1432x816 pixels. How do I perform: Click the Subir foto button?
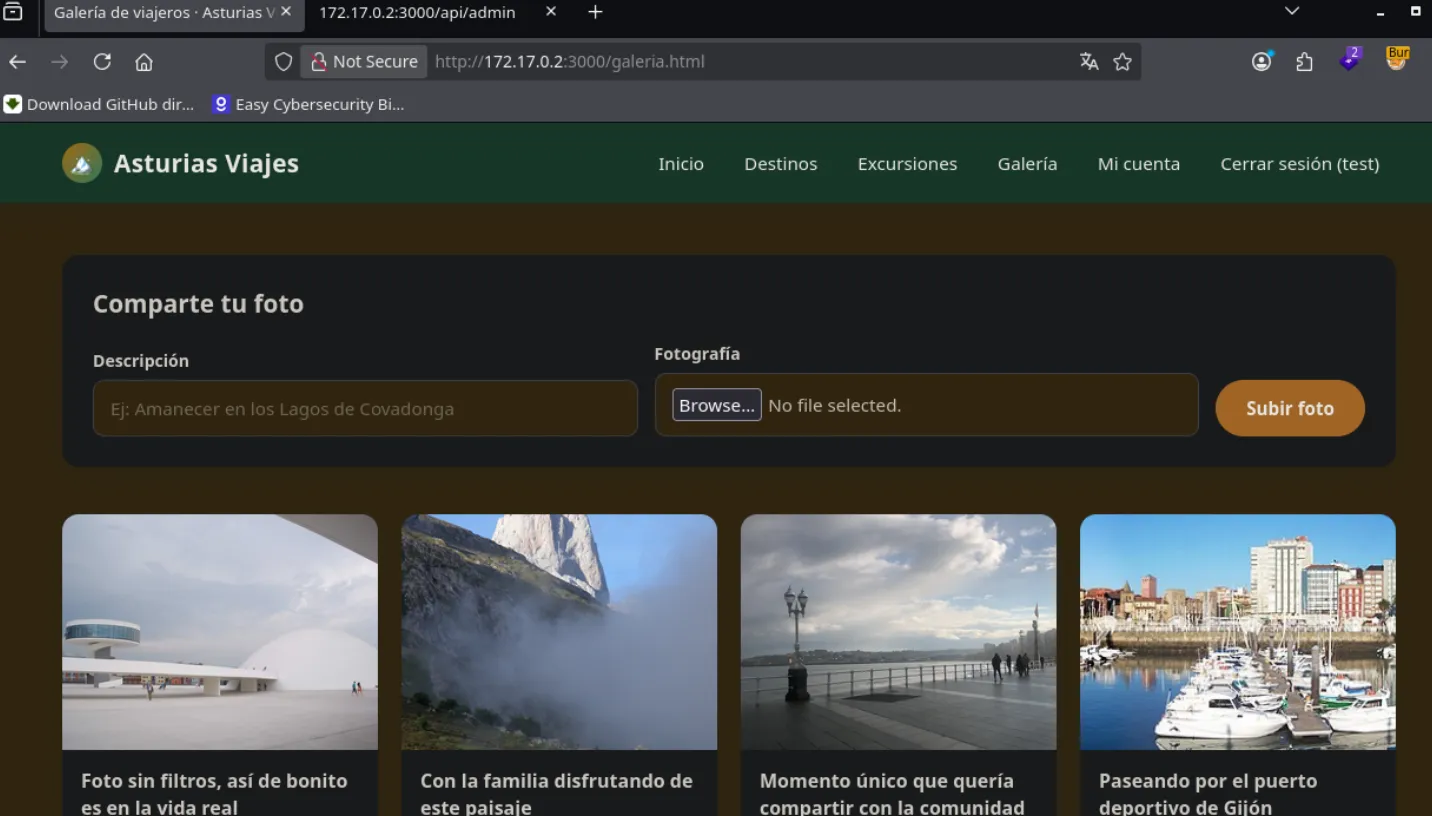1290,408
